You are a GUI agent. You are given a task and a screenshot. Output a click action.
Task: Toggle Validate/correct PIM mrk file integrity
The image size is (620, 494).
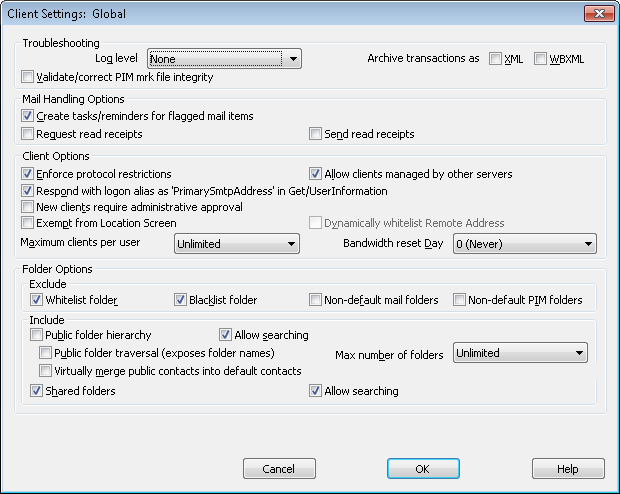(x=27, y=77)
